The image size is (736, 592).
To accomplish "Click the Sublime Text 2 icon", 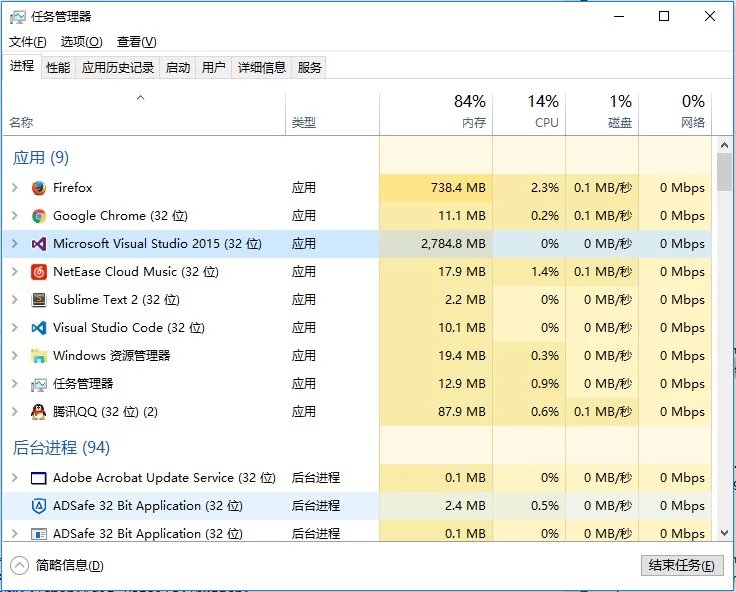I will [38, 300].
